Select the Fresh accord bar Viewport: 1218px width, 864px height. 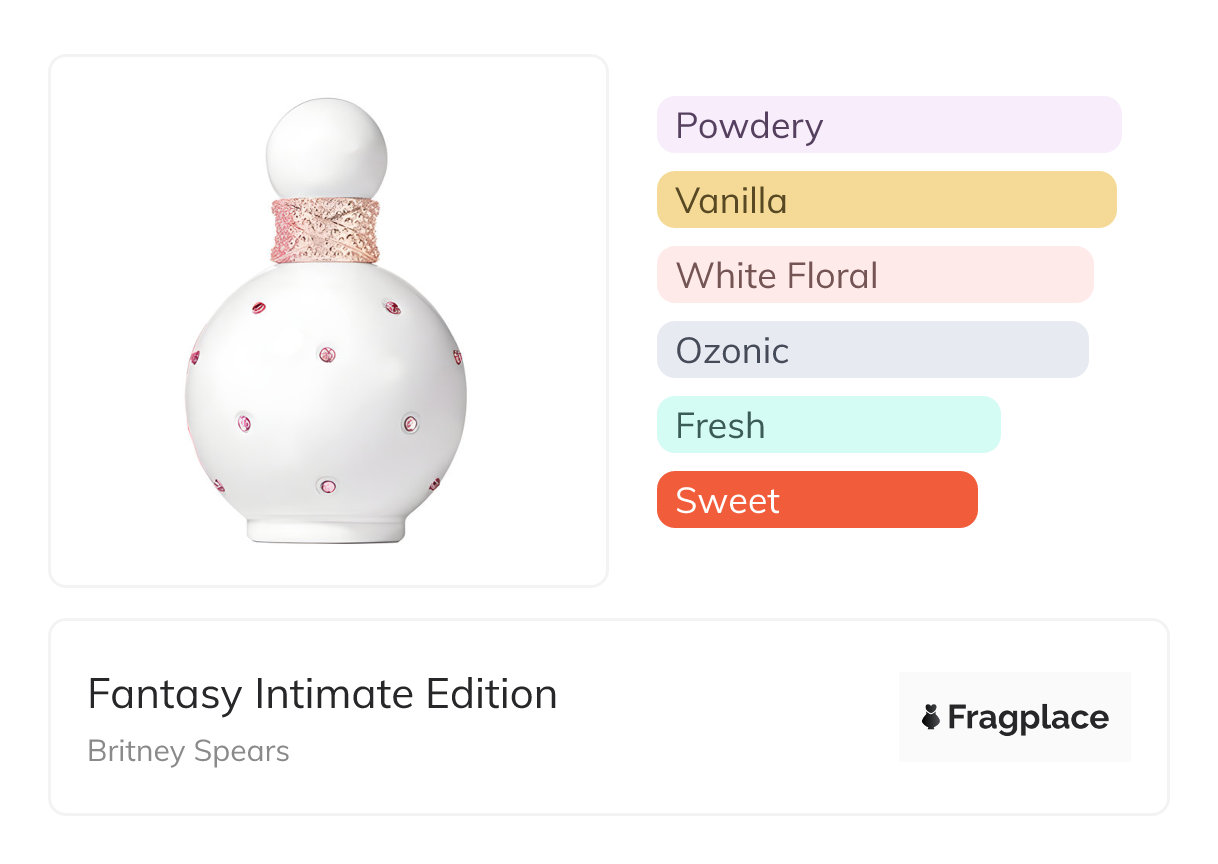[828, 425]
